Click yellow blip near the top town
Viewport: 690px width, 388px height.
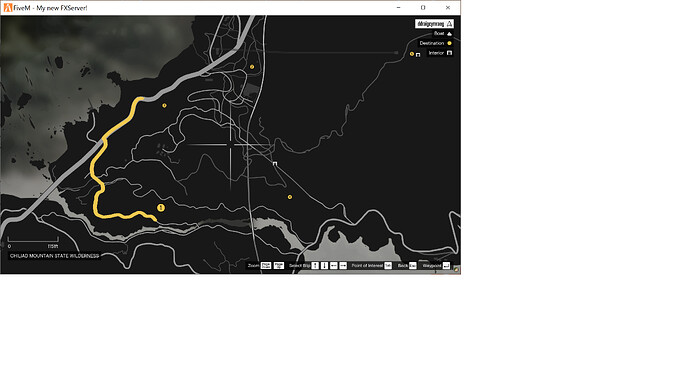coord(252,67)
